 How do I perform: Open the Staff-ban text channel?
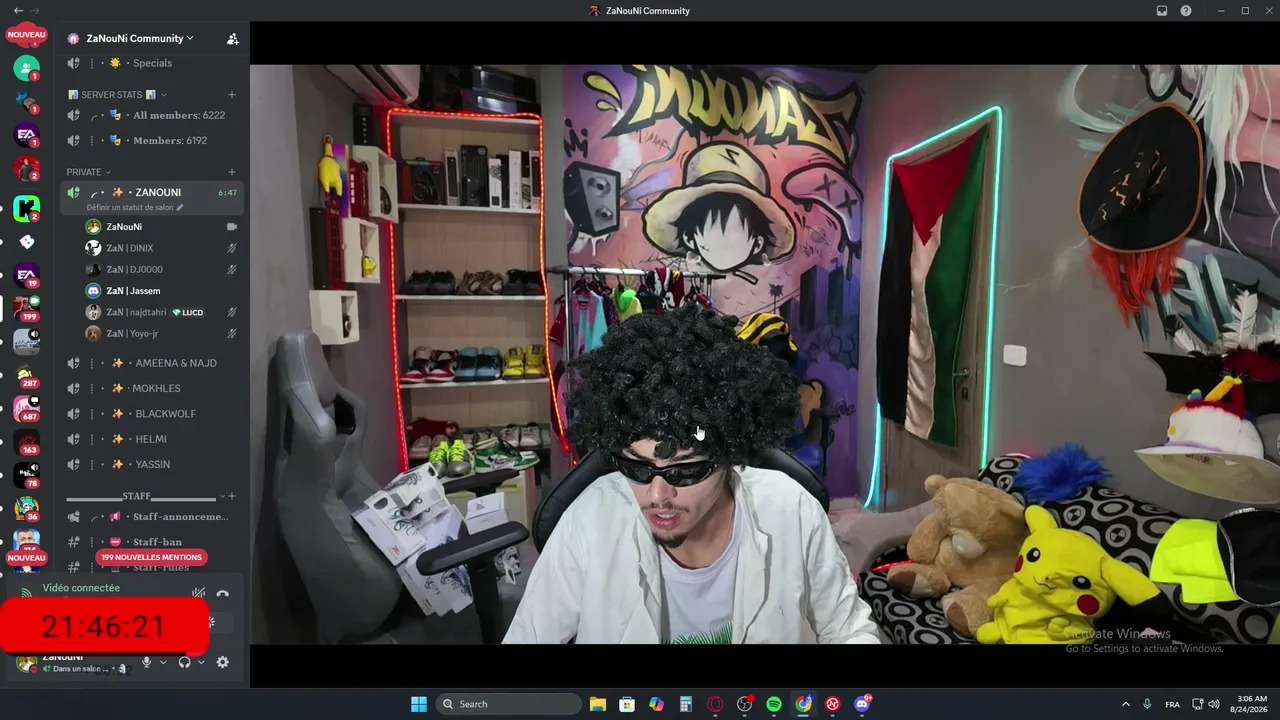(x=152, y=542)
